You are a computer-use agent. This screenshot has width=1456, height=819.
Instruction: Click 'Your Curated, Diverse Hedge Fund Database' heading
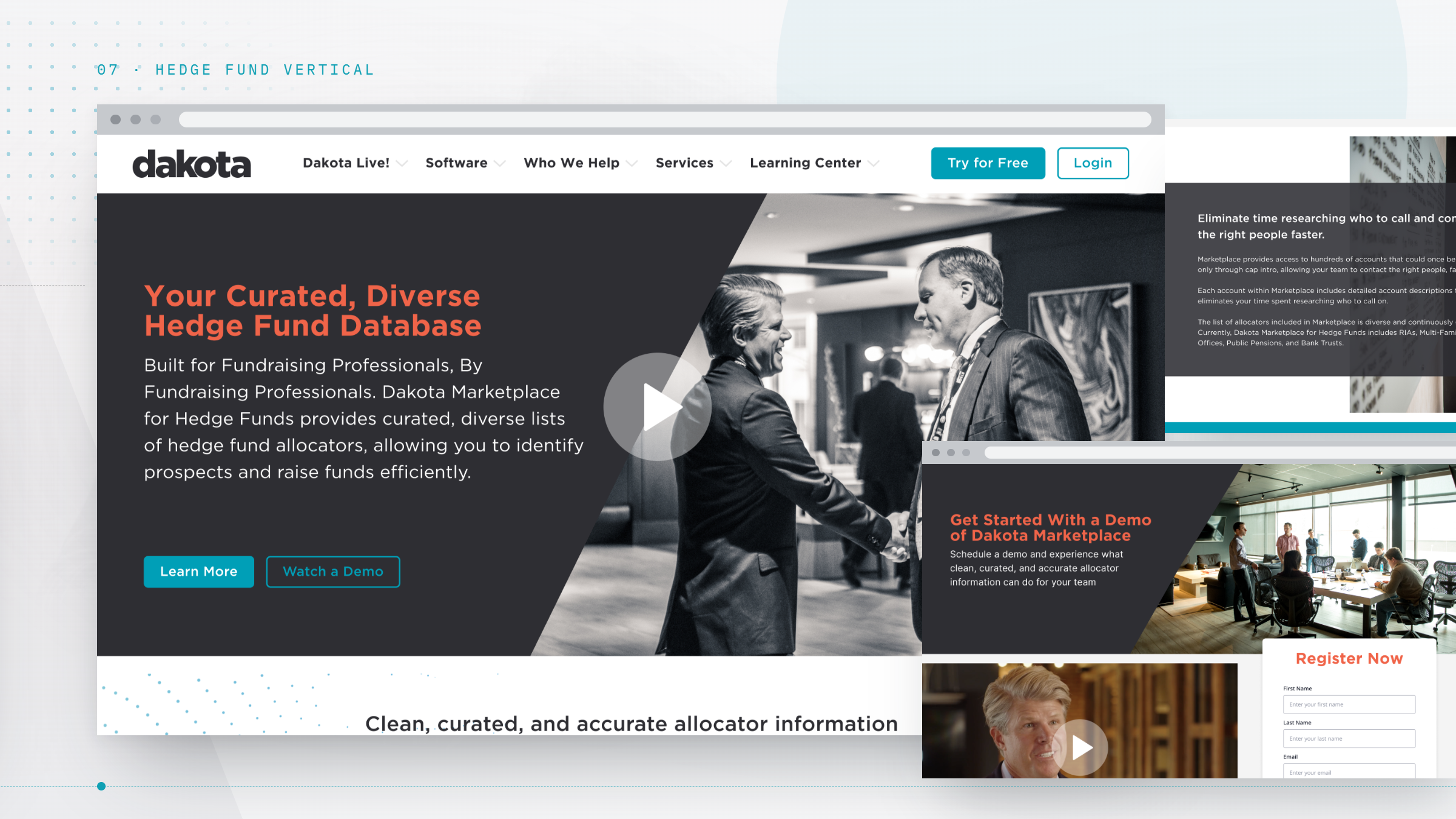click(312, 311)
